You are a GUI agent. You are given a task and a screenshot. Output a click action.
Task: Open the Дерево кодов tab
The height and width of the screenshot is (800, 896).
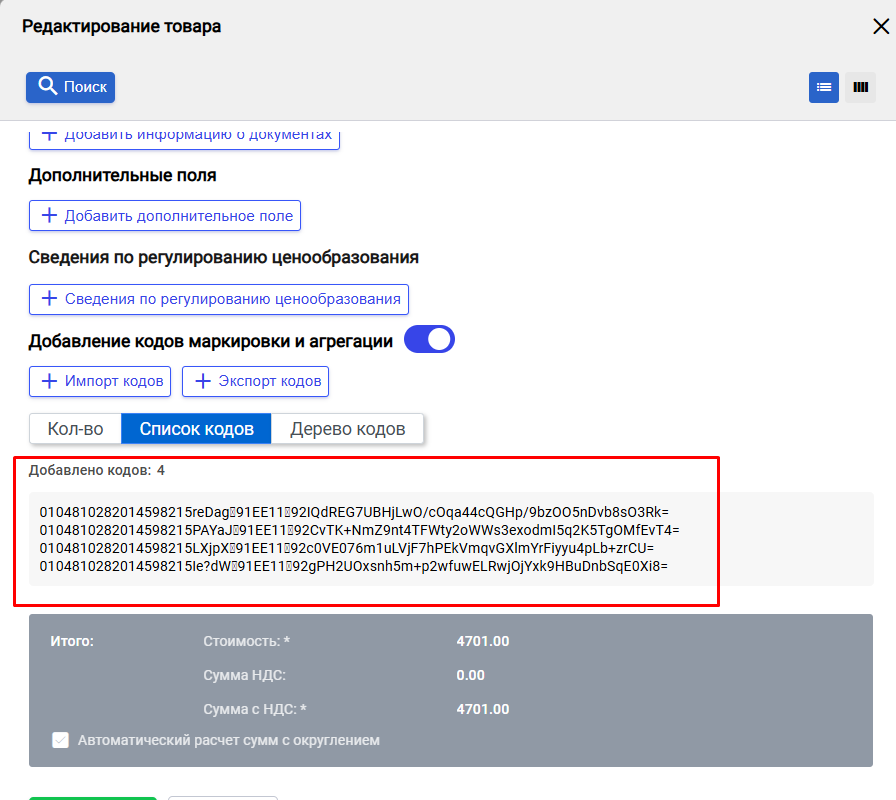tap(347, 429)
